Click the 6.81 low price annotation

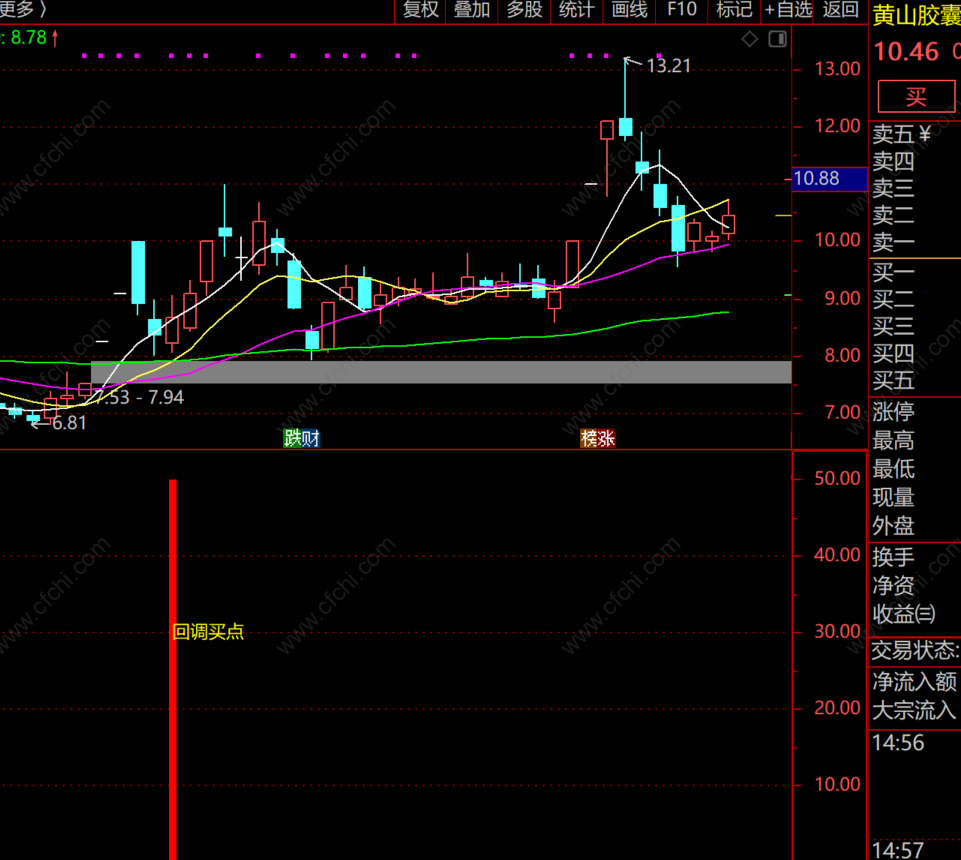click(69, 423)
